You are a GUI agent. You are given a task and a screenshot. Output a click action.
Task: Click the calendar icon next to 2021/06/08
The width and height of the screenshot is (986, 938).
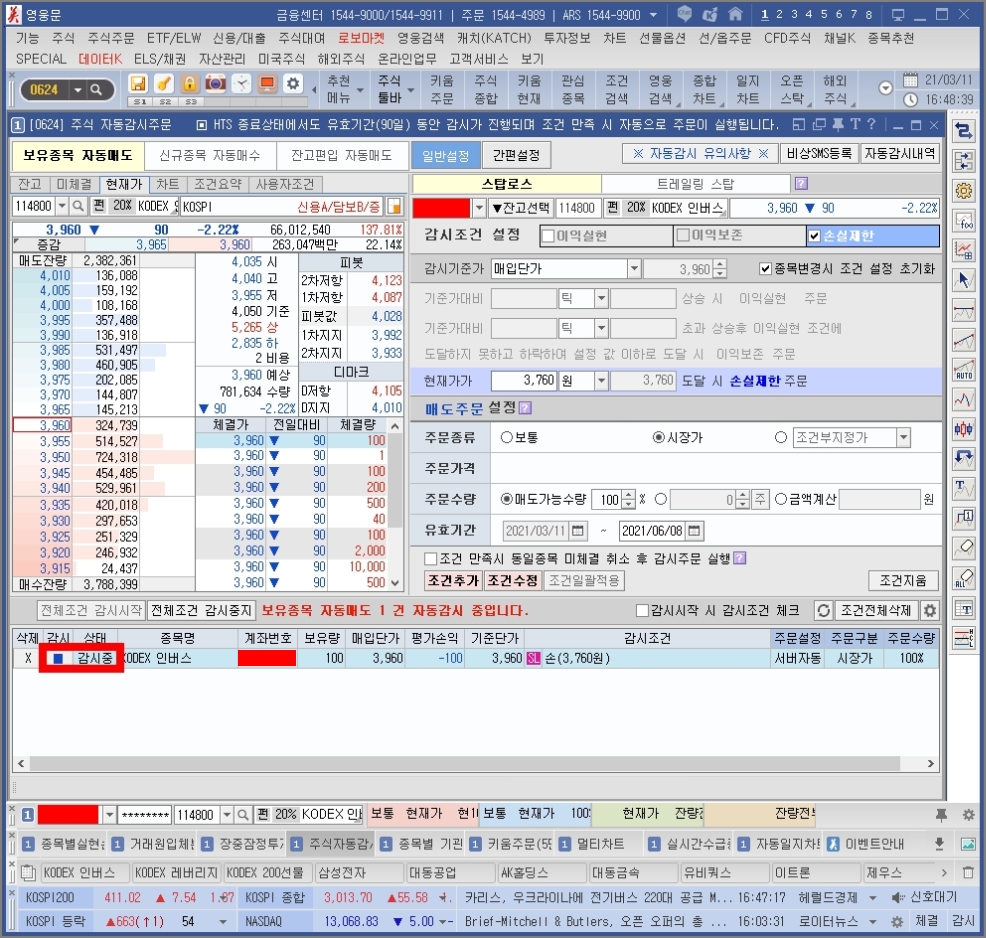[x=694, y=531]
